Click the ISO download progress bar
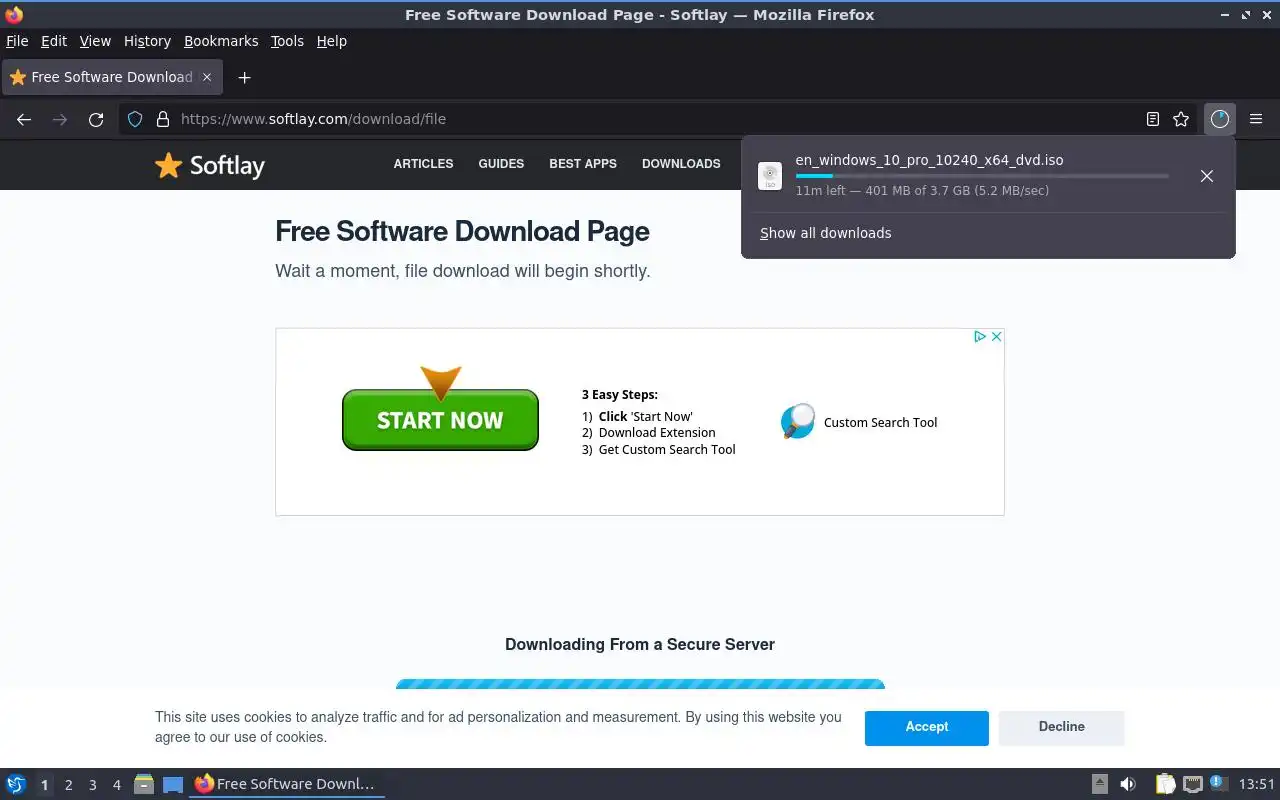Image resolution: width=1280 pixels, height=800 pixels. (x=982, y=176)
